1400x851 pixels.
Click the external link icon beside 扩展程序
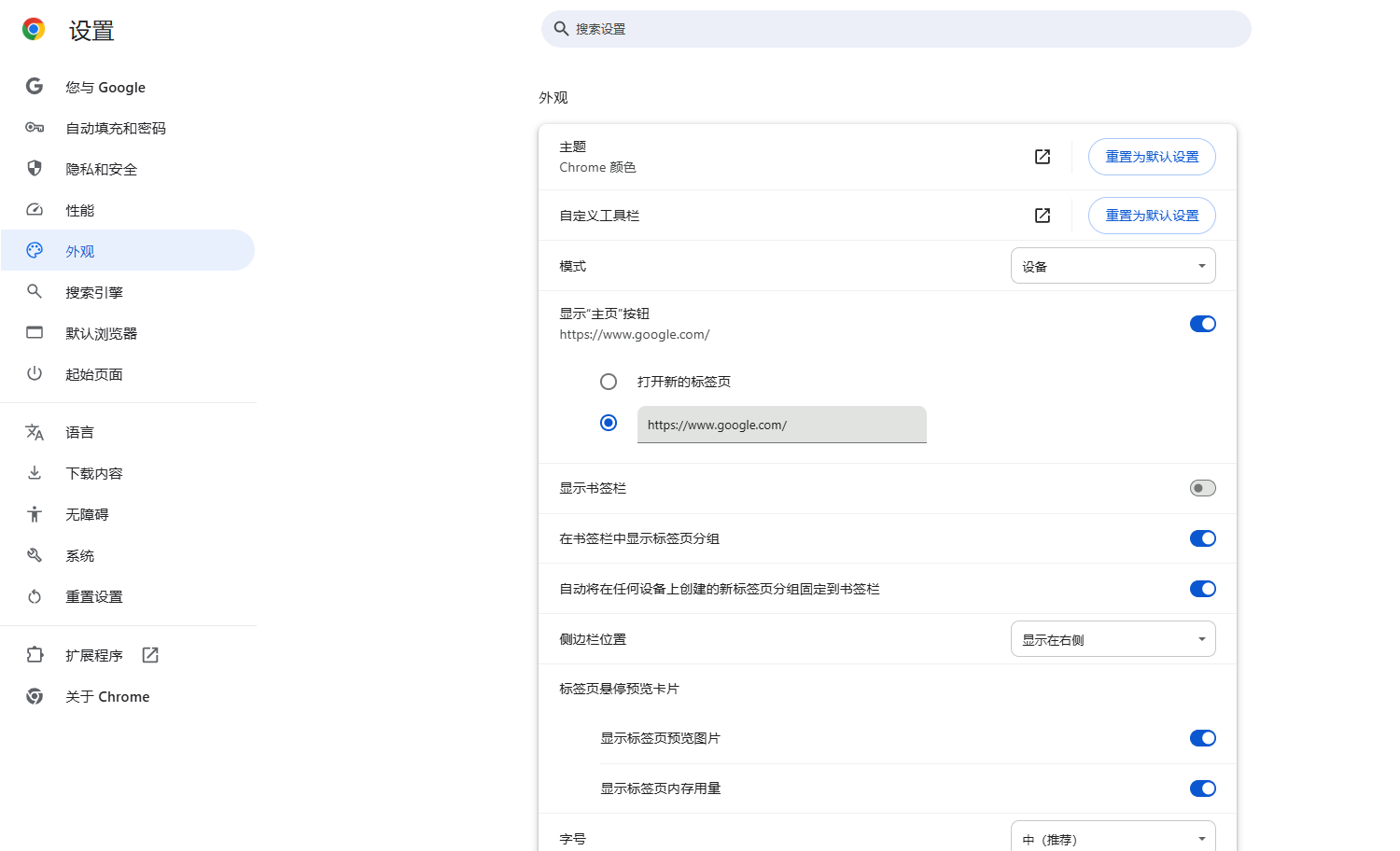click(150, 655)
